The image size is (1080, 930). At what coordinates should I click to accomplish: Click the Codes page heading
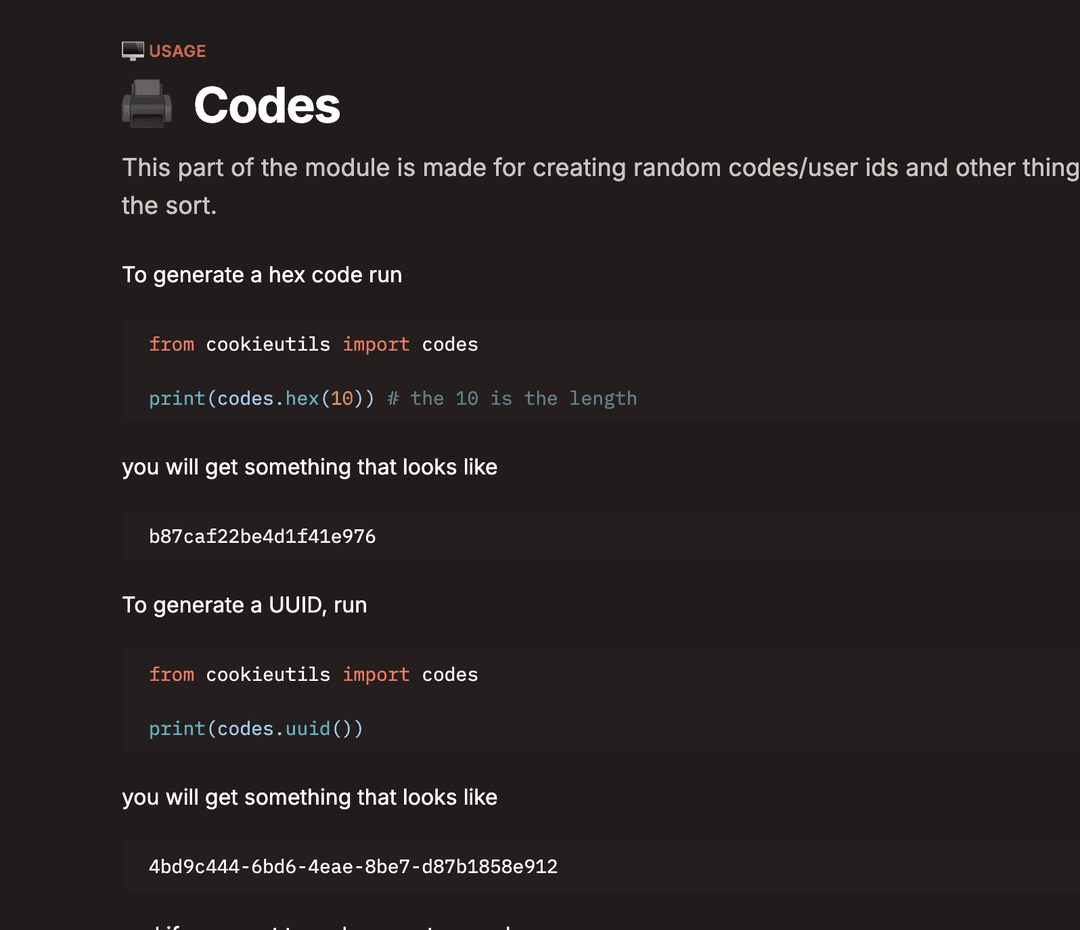point(267,105)
